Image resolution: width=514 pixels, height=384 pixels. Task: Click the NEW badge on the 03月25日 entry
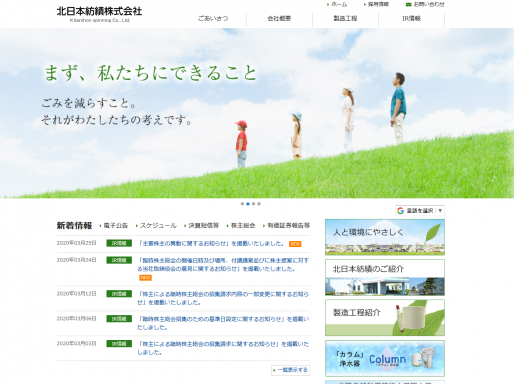pos(295,244)
